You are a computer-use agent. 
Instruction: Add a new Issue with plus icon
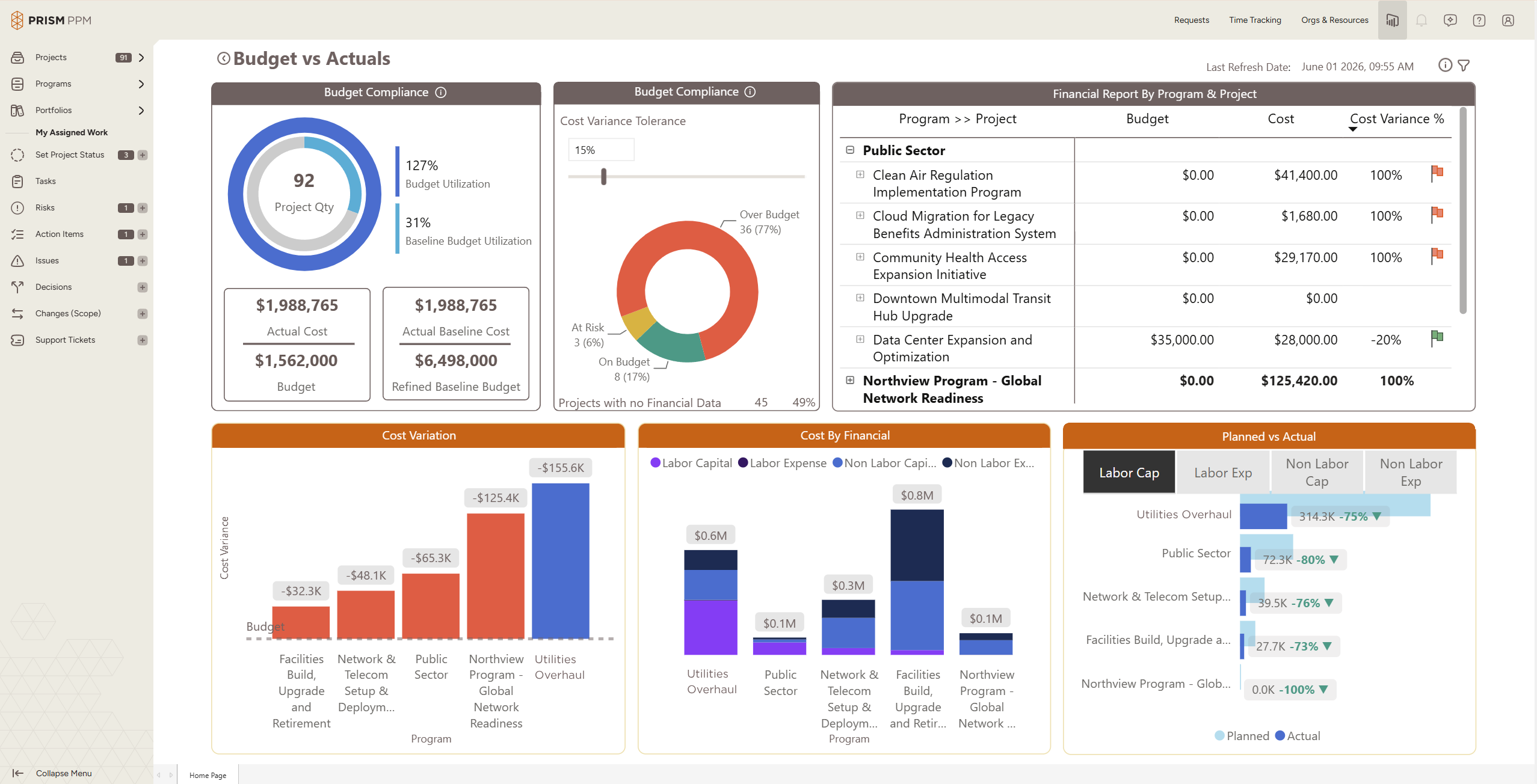(x=143, y=260)
